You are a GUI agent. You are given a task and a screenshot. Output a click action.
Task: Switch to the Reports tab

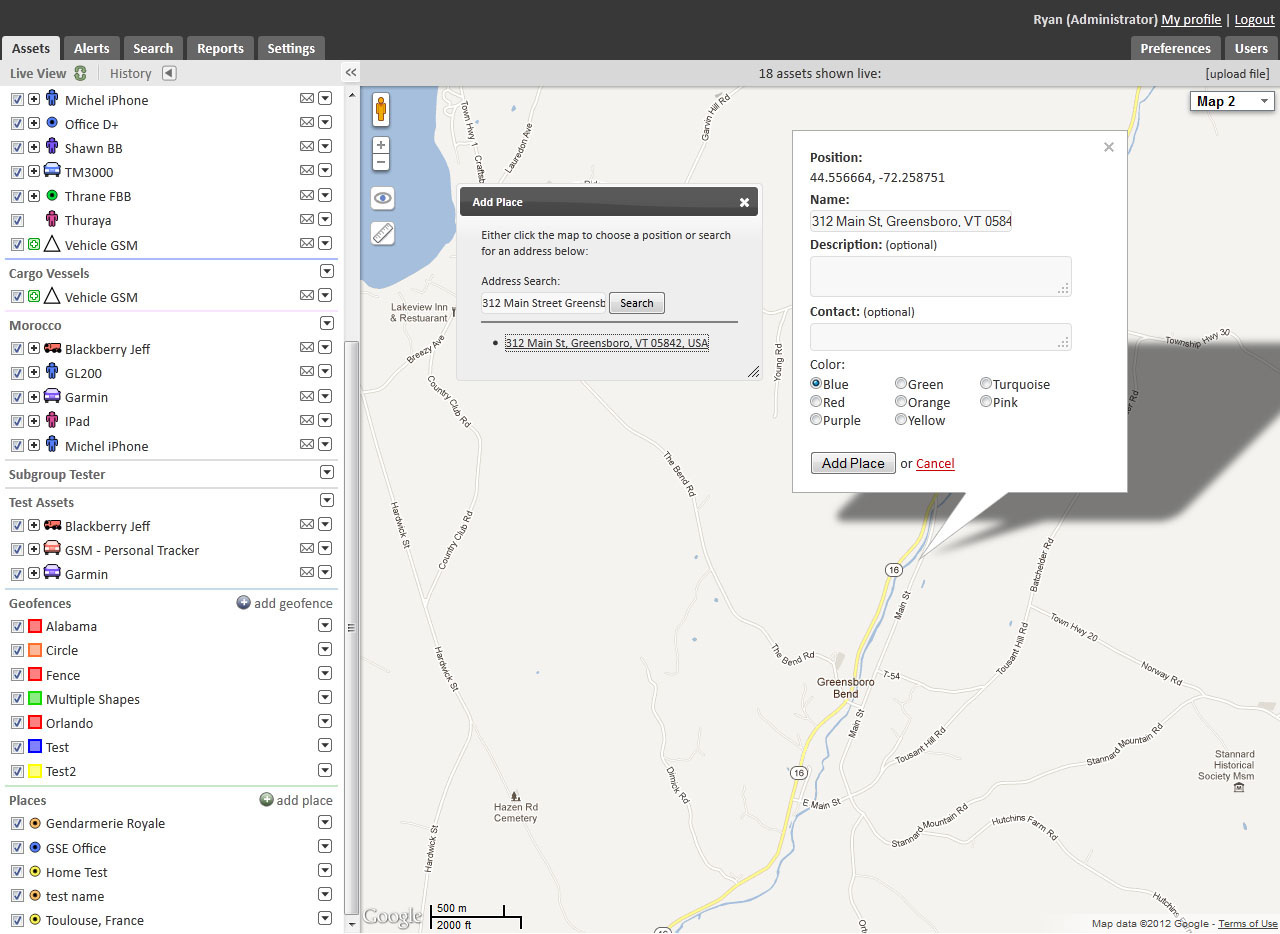click(x=220, y=47)
